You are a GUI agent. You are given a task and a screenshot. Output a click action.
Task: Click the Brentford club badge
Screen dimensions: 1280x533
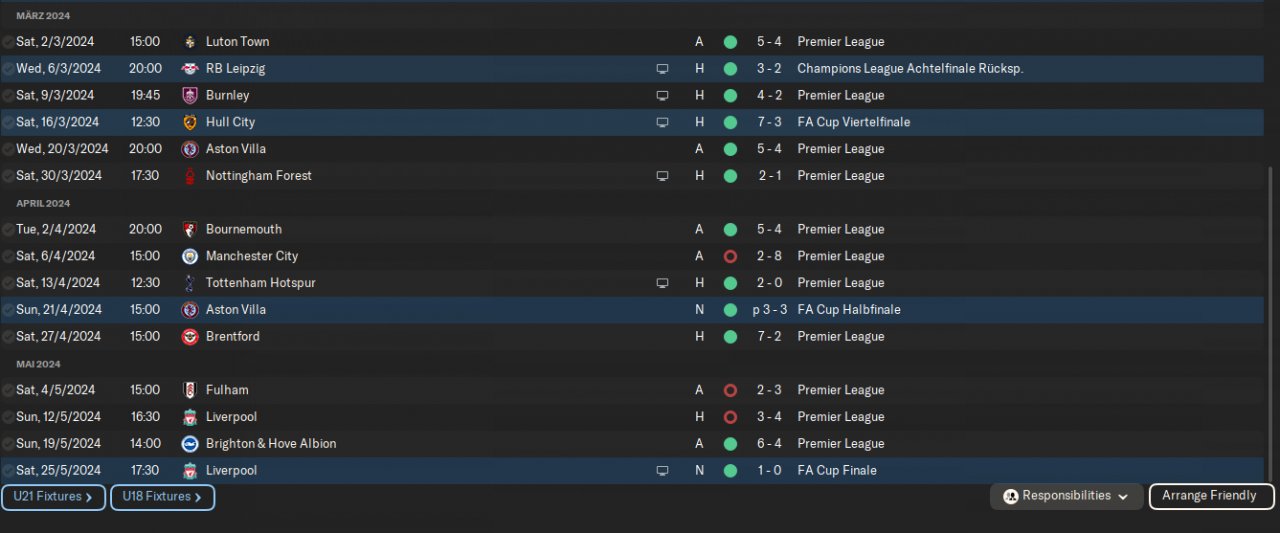pos(190,337)
